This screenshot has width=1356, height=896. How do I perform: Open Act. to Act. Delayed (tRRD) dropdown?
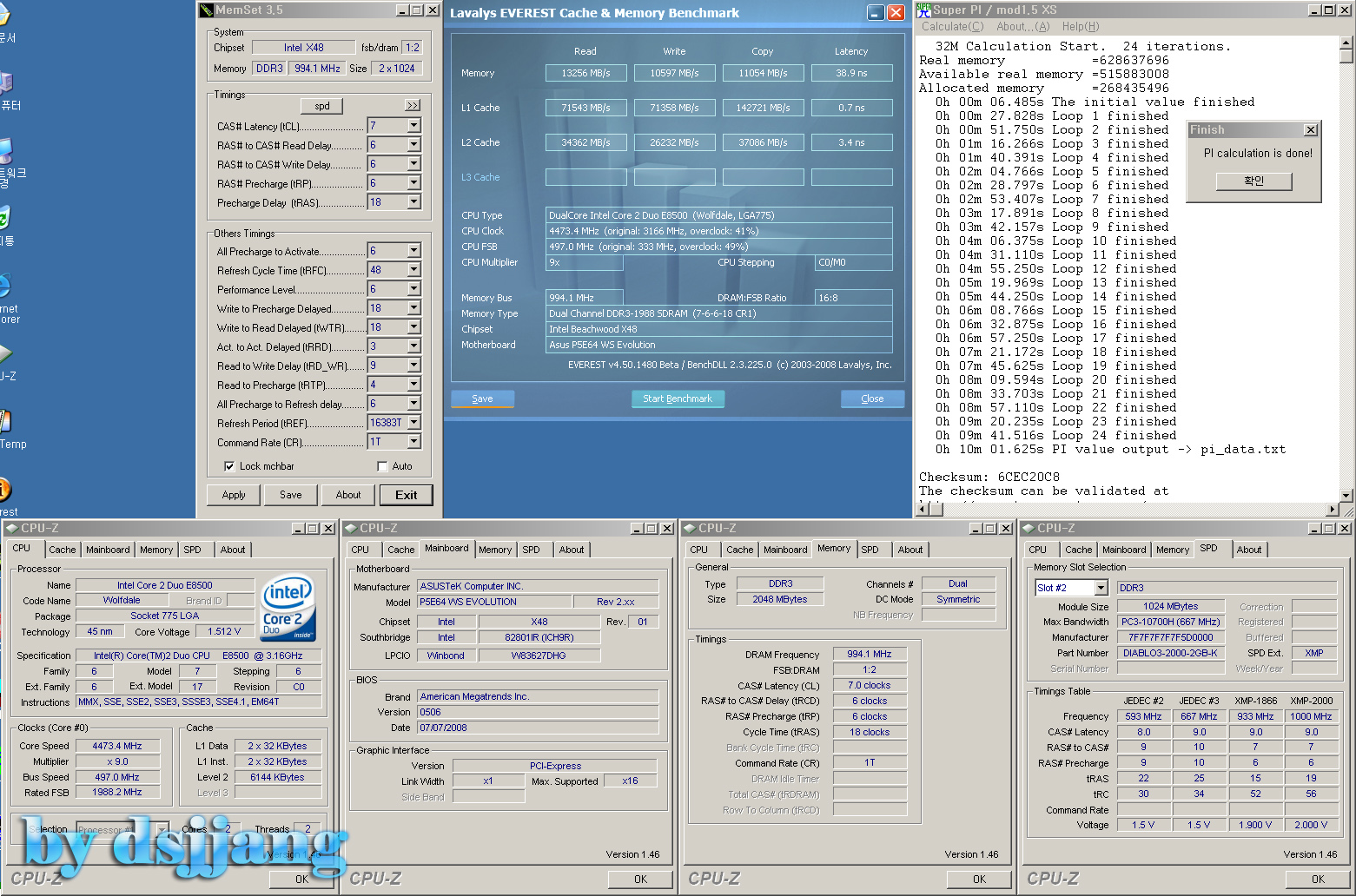pyautogui.click(x=413, y=346)
